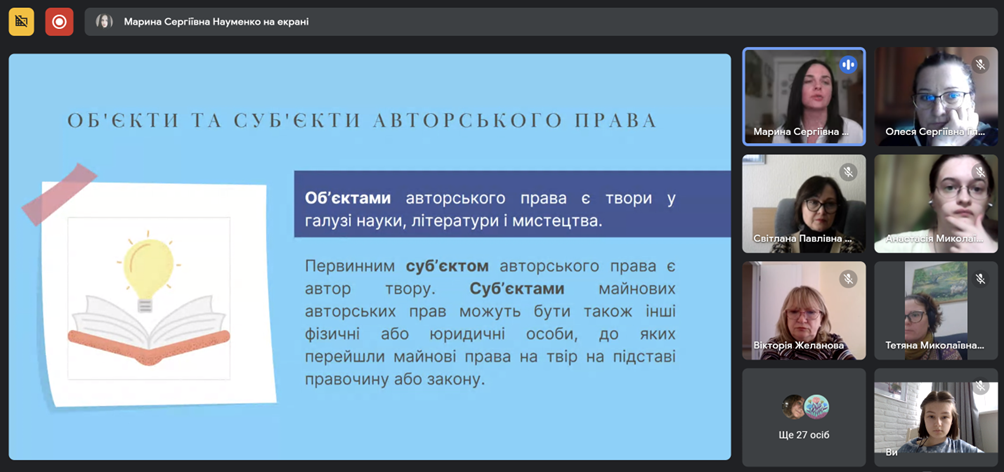Click the slide title 'Об'єкти та суб'єкти авторського права'
The width and height of the screenshot is (1004, 472).
(x=362, y=121)
